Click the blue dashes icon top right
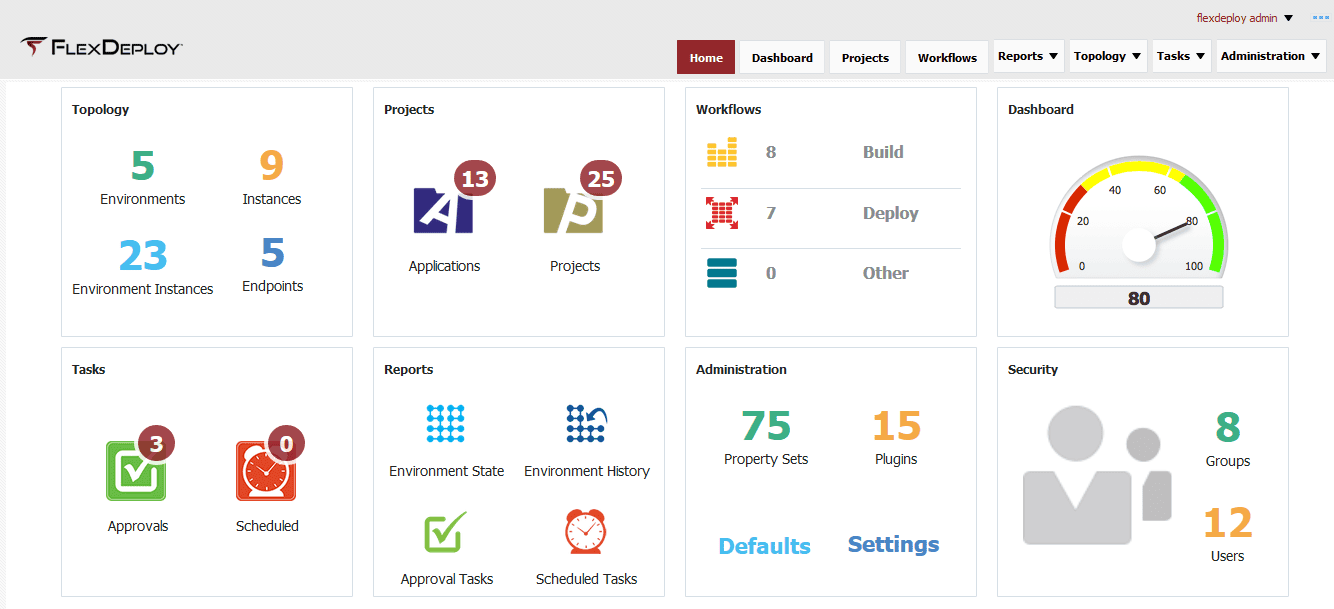The width and height of the screenshot is (1334, 609). (x=1321, y=18)
